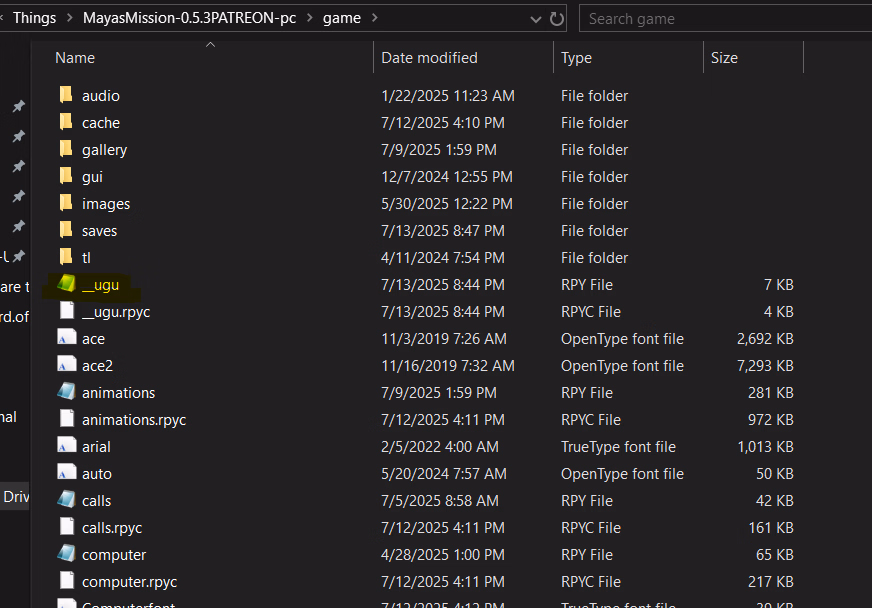Image resolution: width=872 pixels, height=608 pixels.
Task: Expand chevron after MayasMission-0.5.3PATREON-pc breadcrumb
Action: (309, 18)
